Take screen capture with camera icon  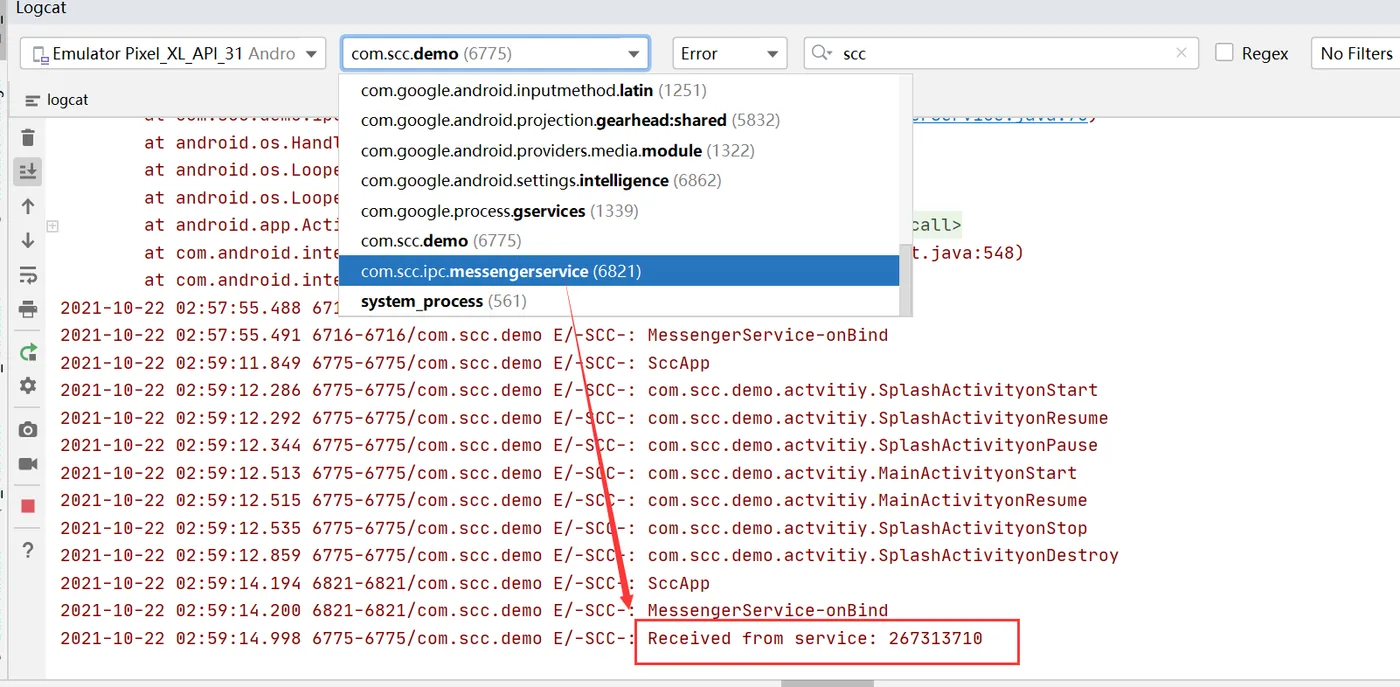28,430
